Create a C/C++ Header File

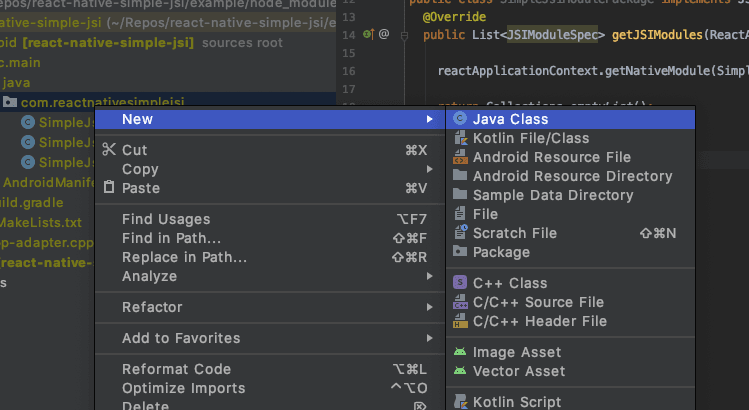click(x=570, y=321)
